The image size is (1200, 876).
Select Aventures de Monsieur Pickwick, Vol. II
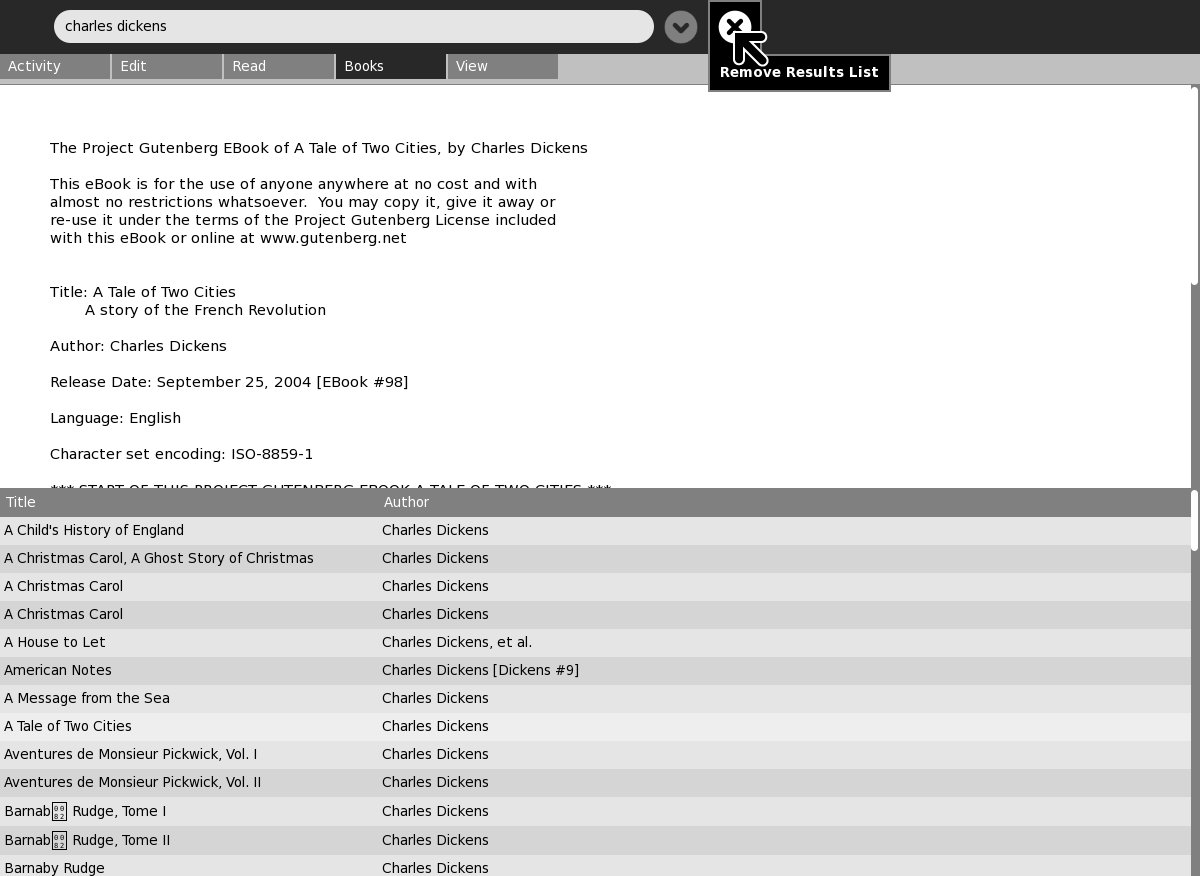(x=132, y=782)
